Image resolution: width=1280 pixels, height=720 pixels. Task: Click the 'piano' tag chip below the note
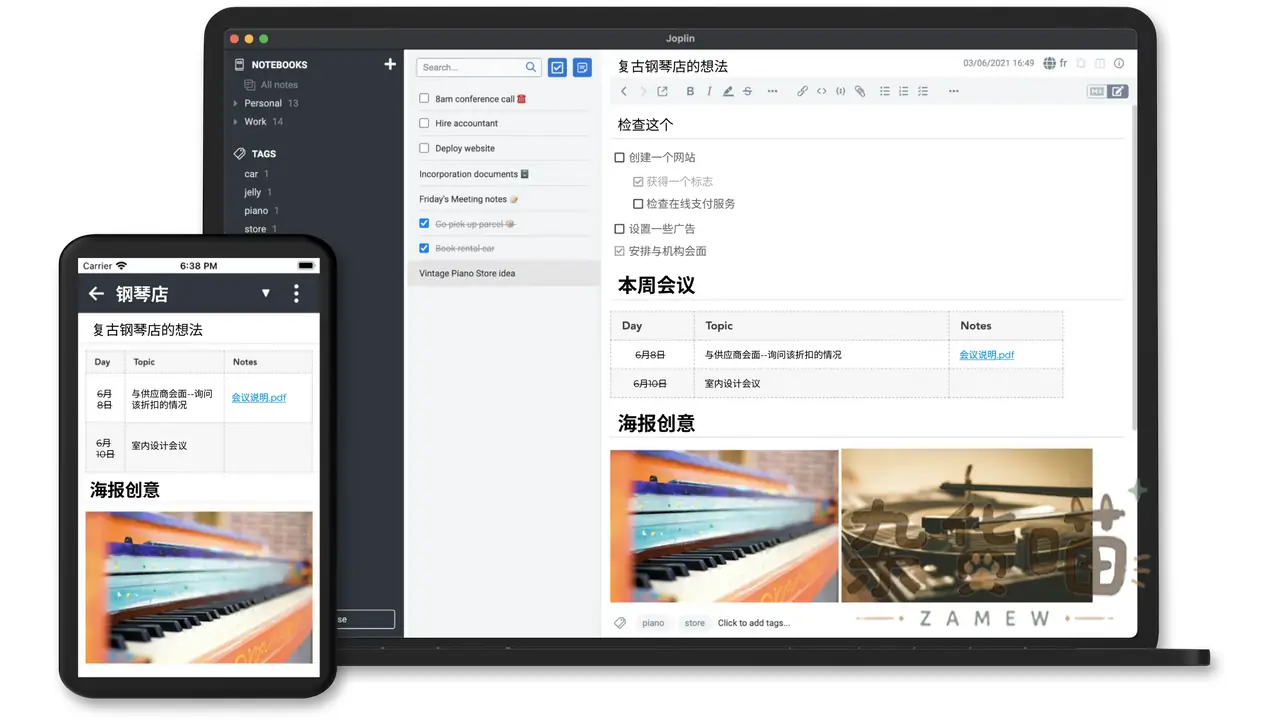tap(653, 623)
